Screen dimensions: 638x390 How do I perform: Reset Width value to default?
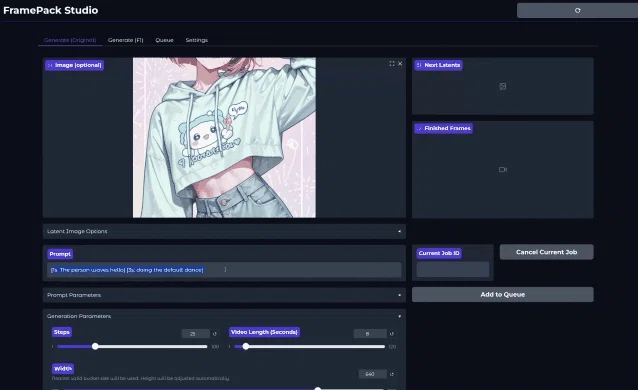pos(392,374)
